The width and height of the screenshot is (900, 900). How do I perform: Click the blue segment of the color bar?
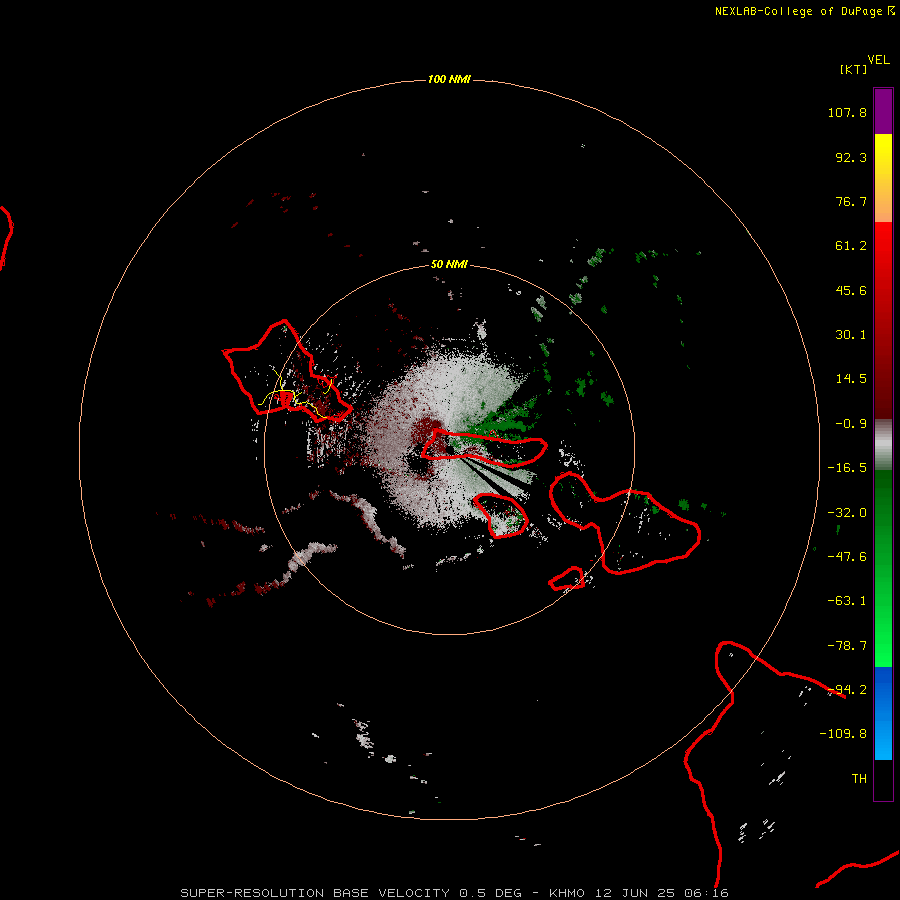[x=883, y=713]
